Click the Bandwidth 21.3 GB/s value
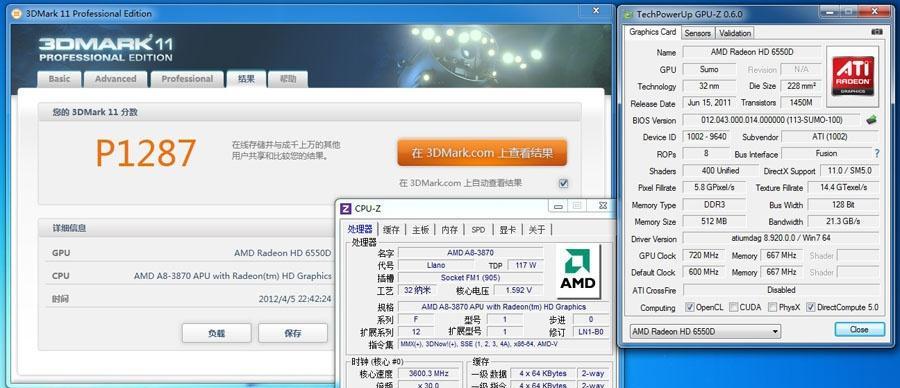Screen dimensions: 900x388 coord(843,222)
